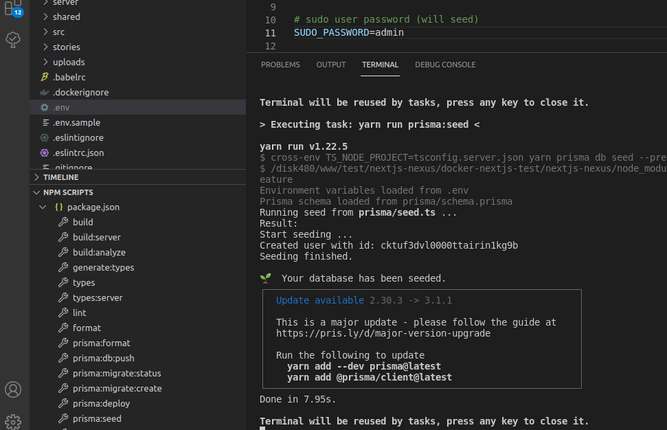
Task: Click the 'Update available' text in terminal
Action: tap(320, 300)
